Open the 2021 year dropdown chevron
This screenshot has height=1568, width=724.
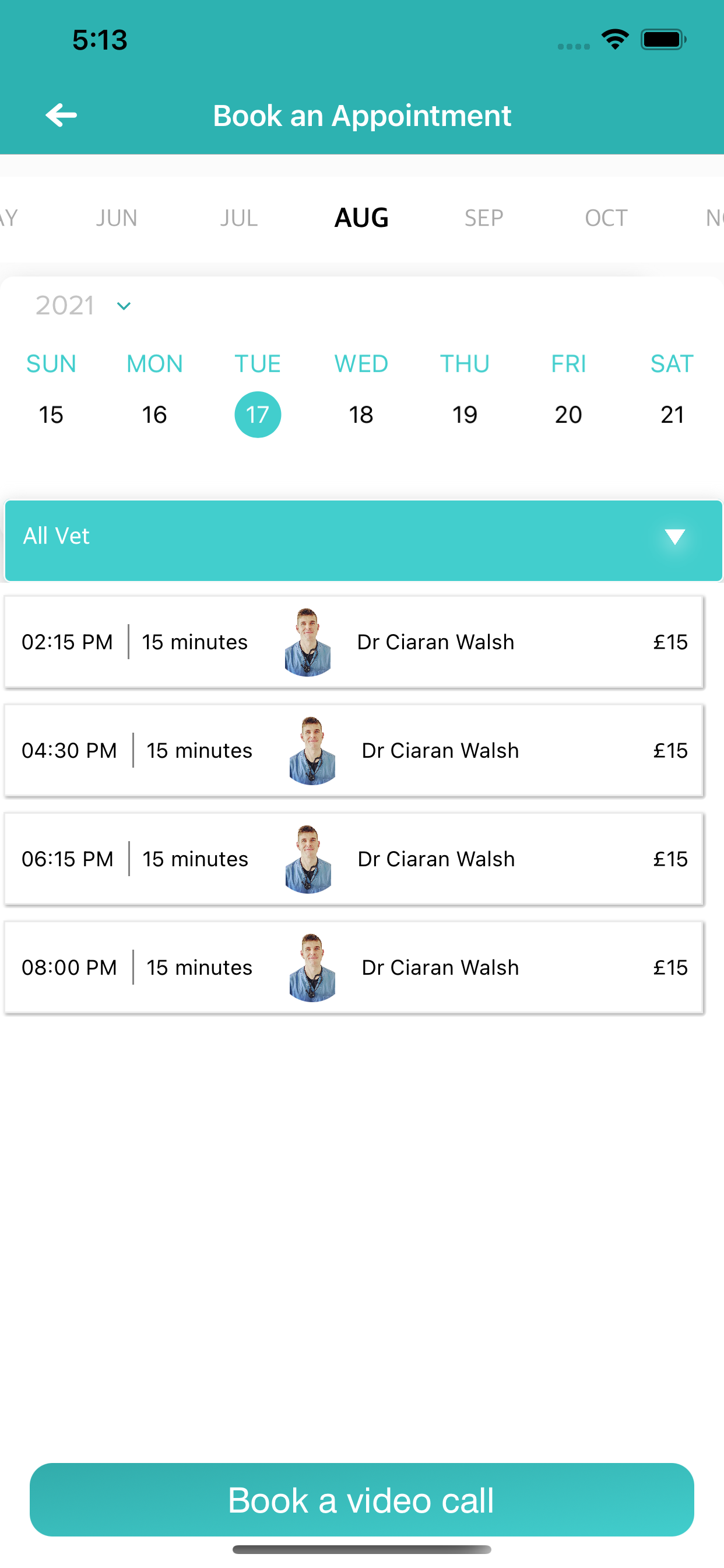tap(124, 306)
